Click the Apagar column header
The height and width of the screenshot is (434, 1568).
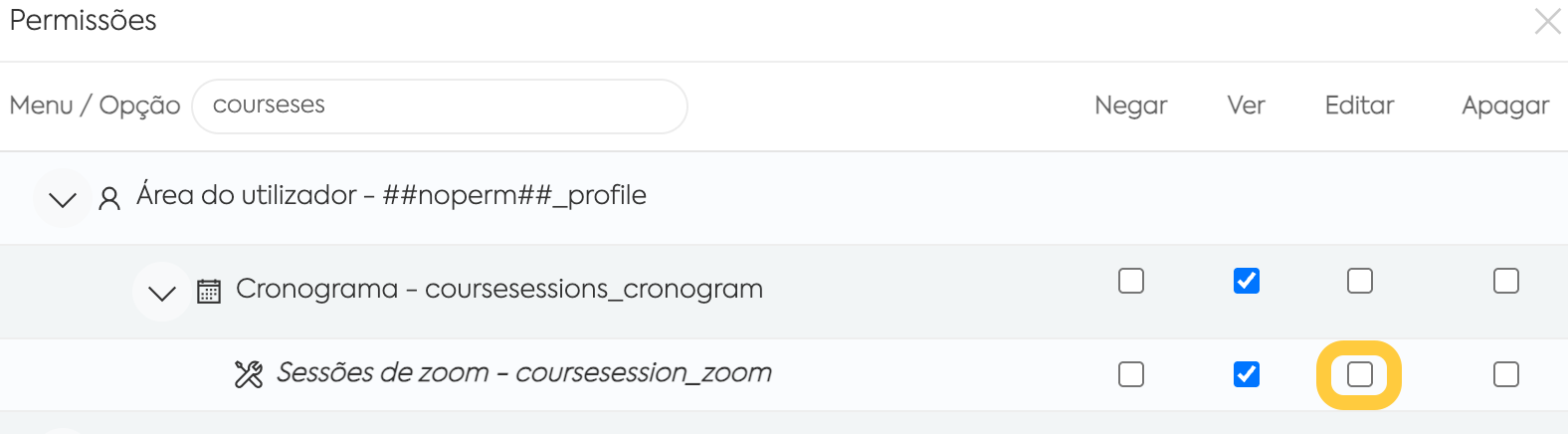coord(1505,107)
